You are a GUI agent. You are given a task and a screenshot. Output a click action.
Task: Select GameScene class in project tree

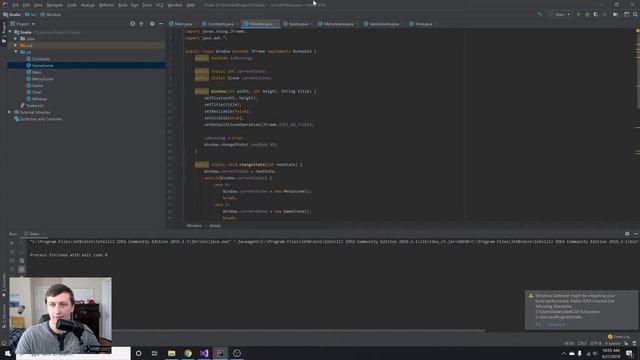coord(42,65)
